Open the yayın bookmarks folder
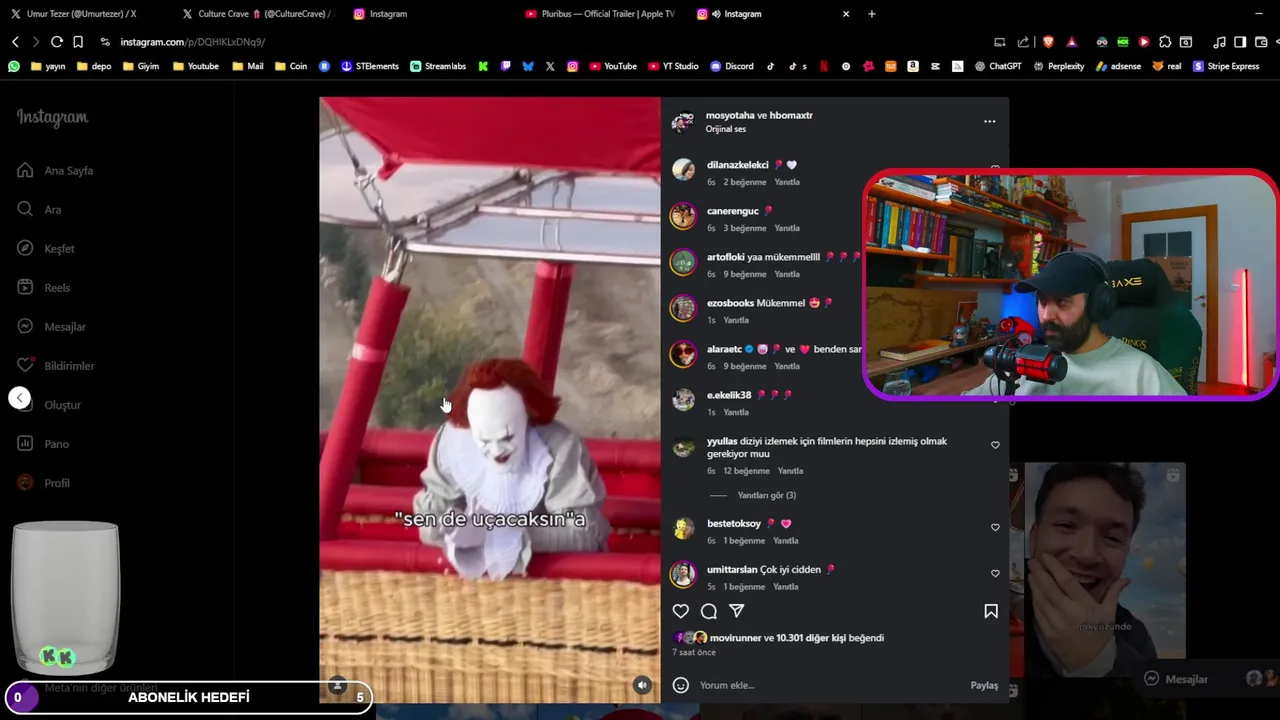This screenshot has width=1280, height=720. pos(48,66)
